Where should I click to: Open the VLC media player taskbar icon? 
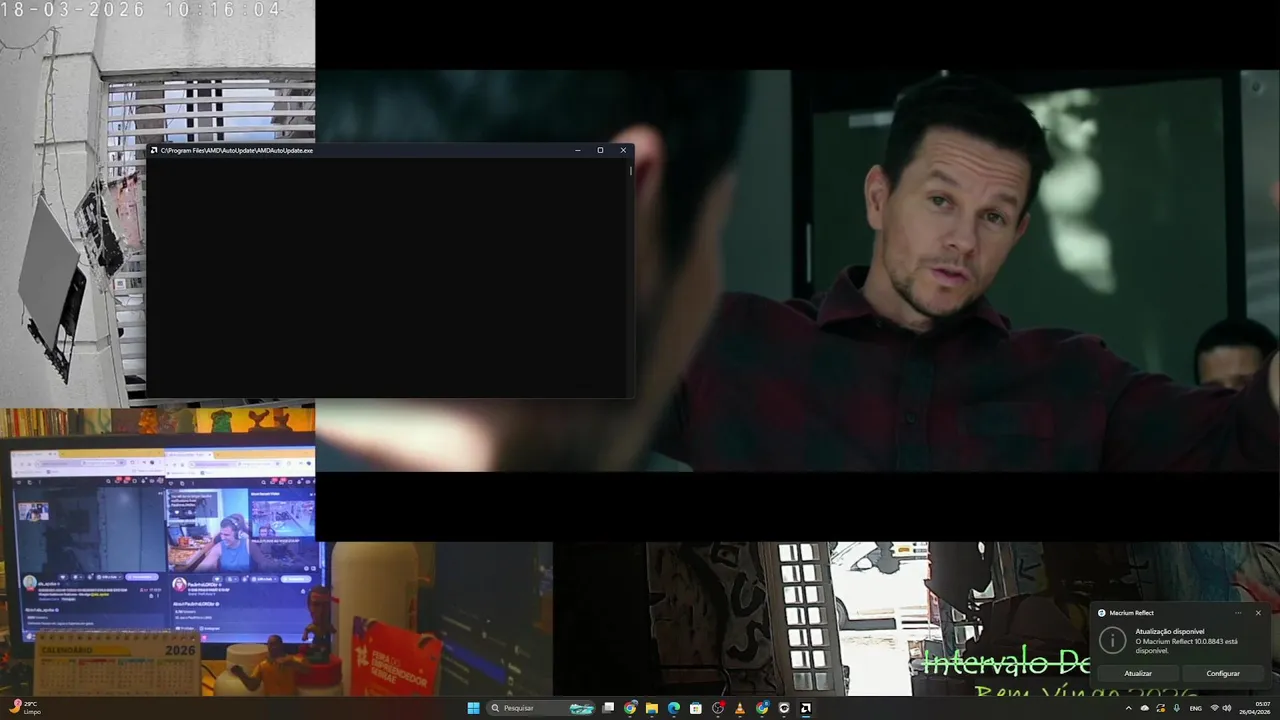point(740,708)
